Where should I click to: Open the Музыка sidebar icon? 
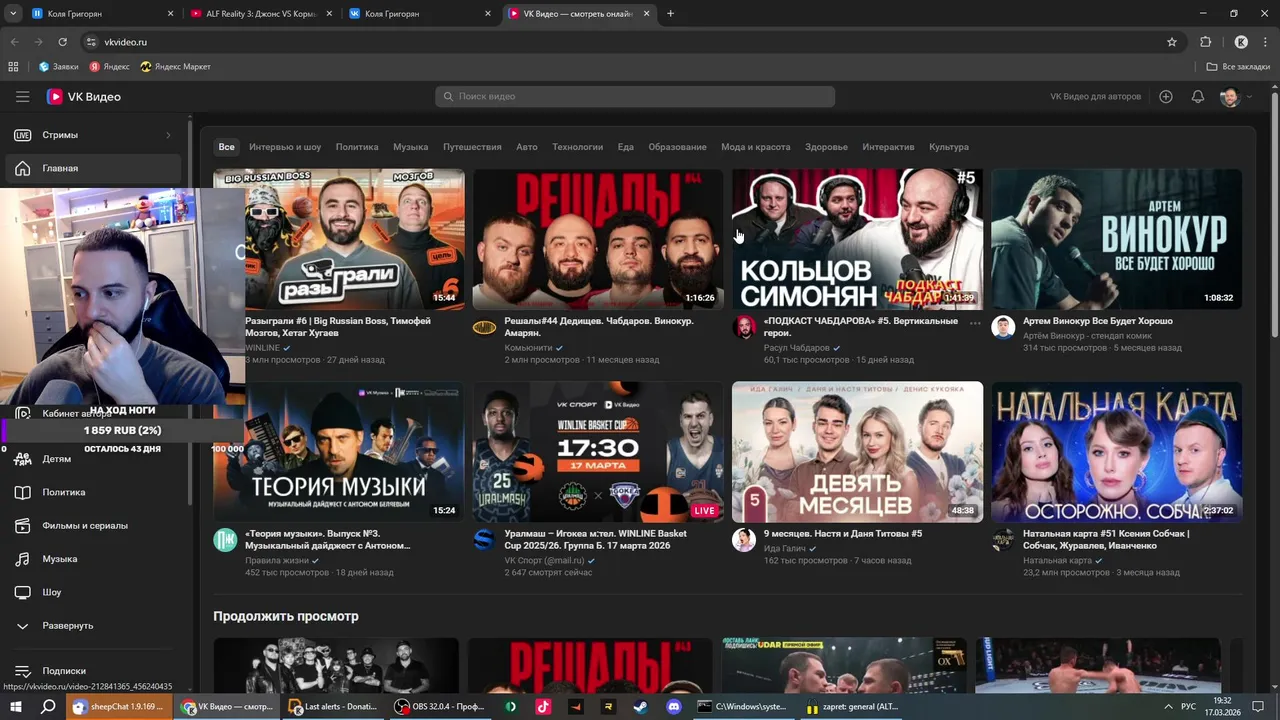pos(23,559)
